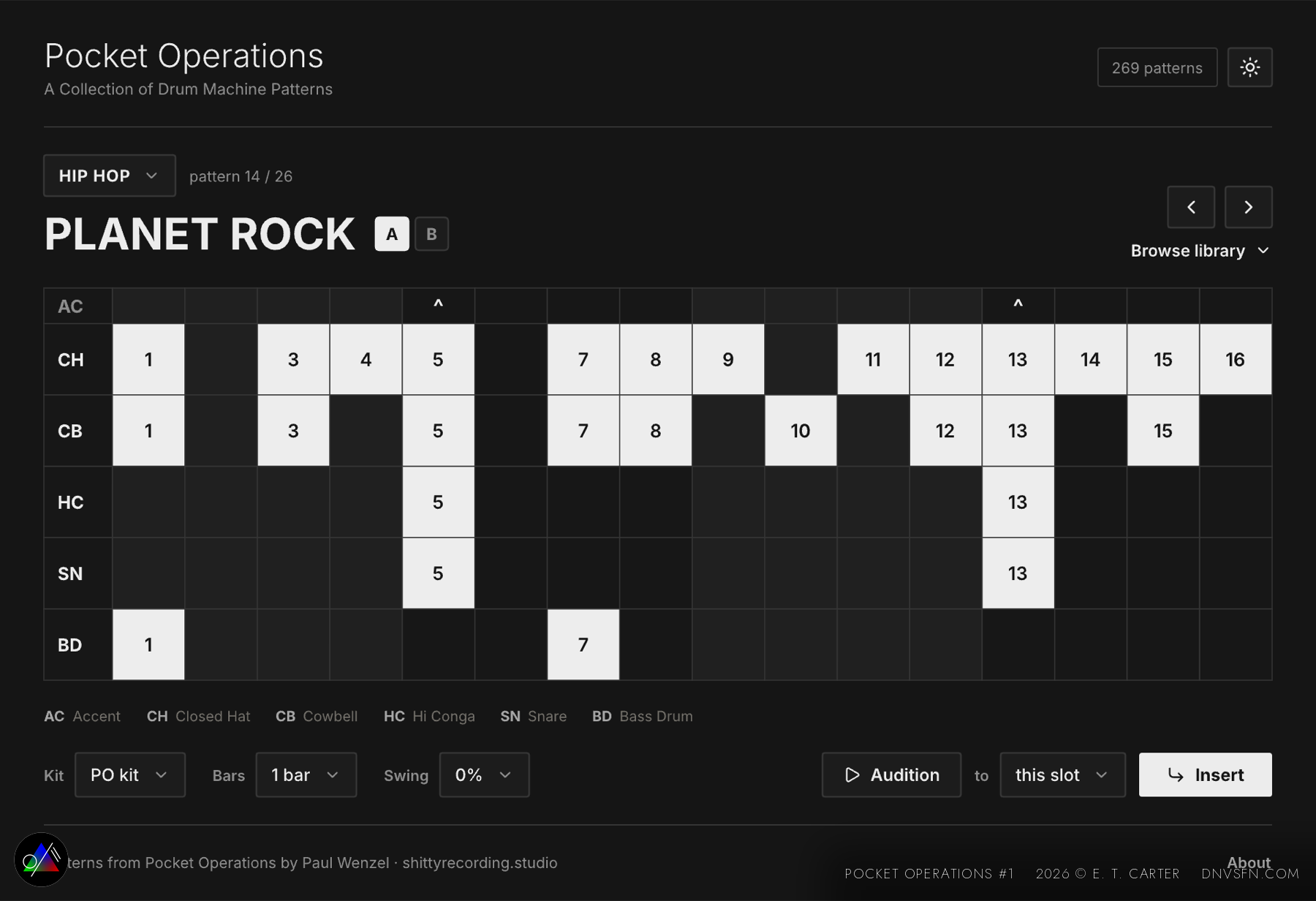This screenshot has height=901, width=1316.
Task: Toggle Closed Hat step 14
Action: 1090,359
